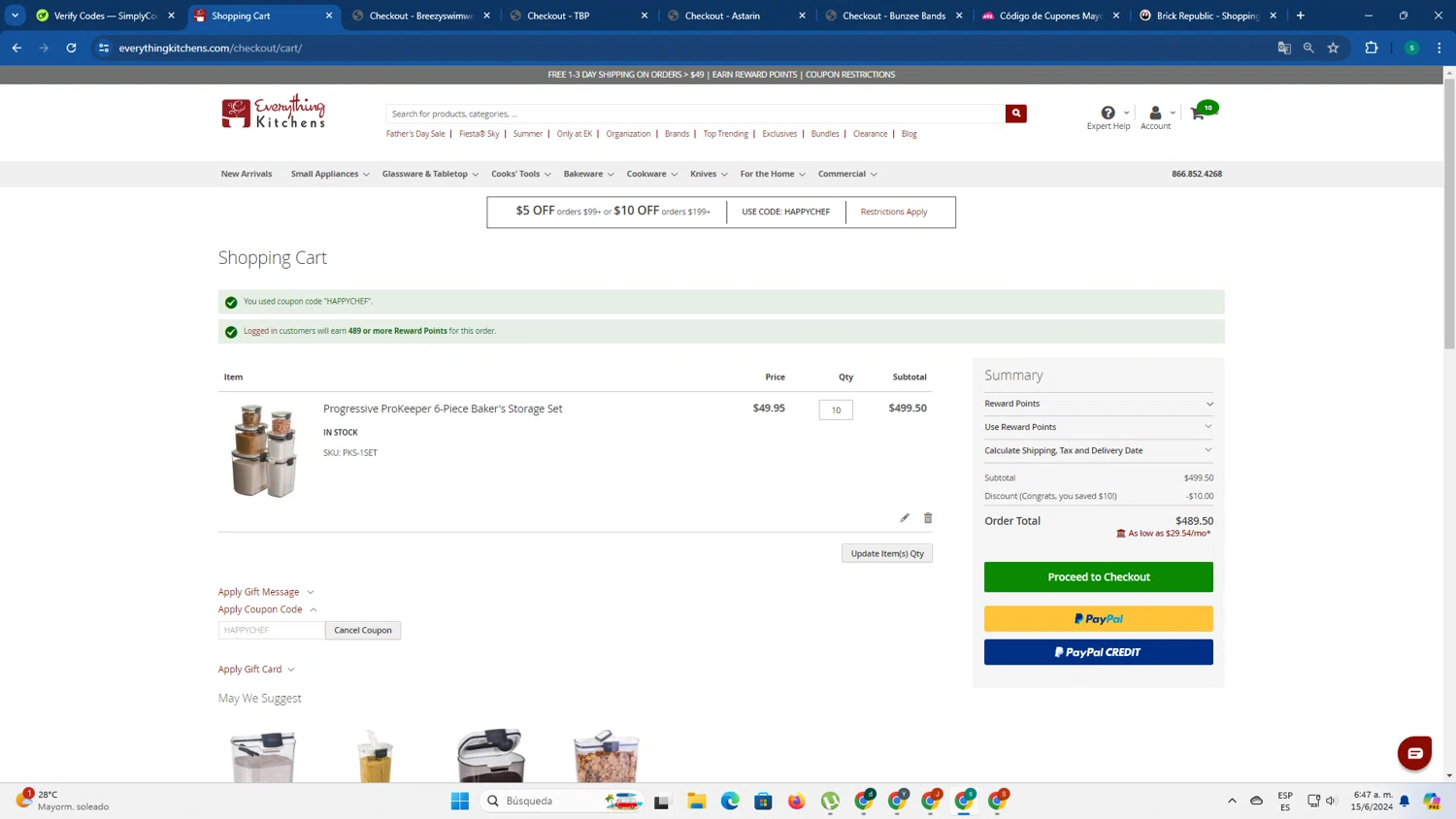Click Proceed to Checkout button

[x=1099, y=577]
